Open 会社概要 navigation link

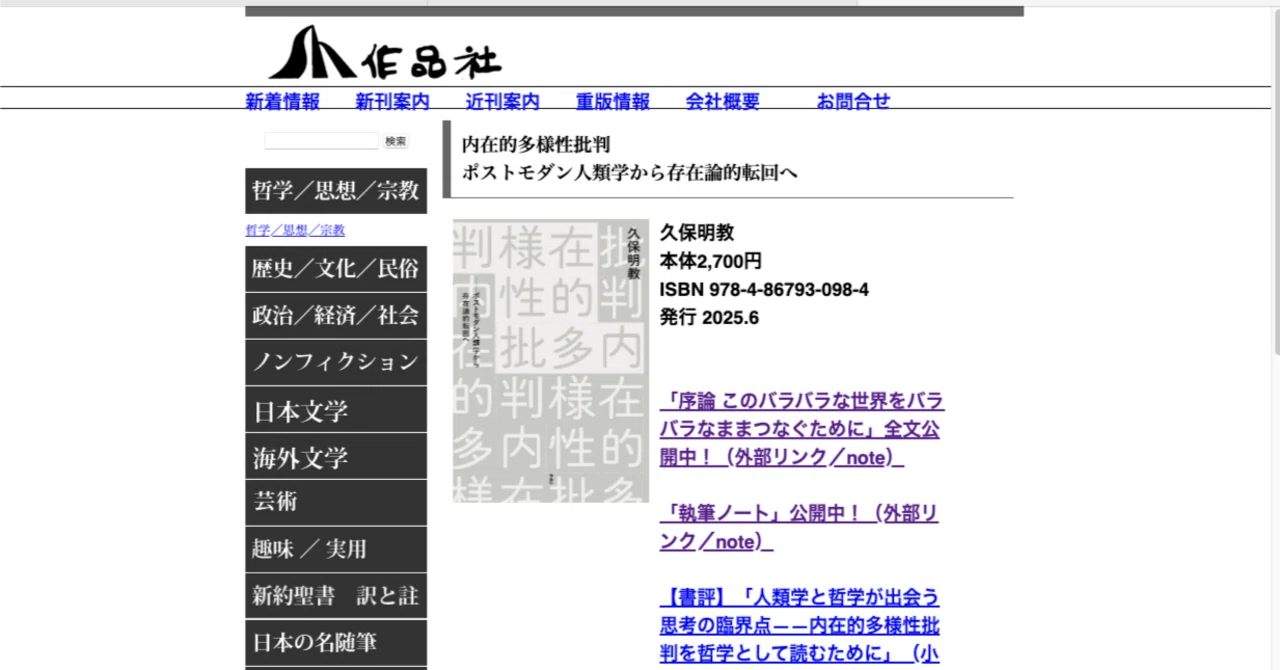click(723, 101)
